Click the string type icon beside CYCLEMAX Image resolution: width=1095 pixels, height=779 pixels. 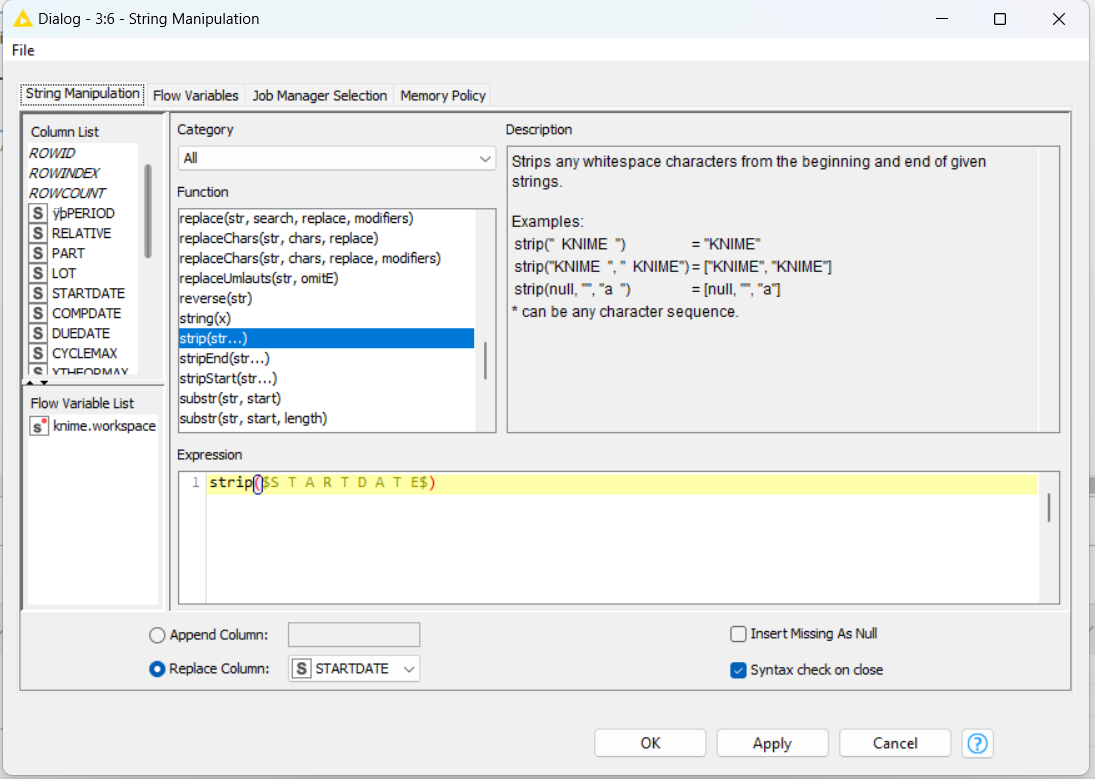[38, 353]
